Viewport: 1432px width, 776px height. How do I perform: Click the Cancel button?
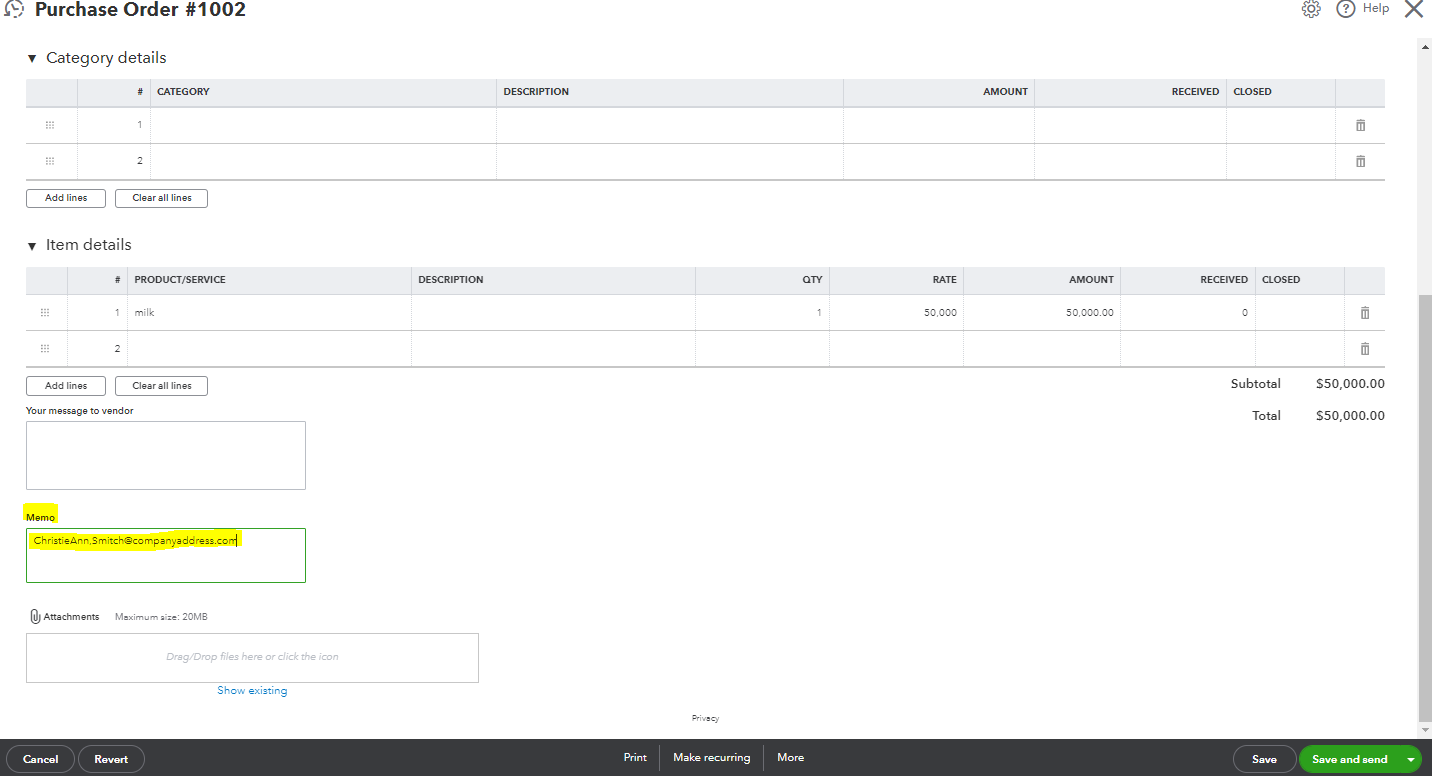[40, 759]
